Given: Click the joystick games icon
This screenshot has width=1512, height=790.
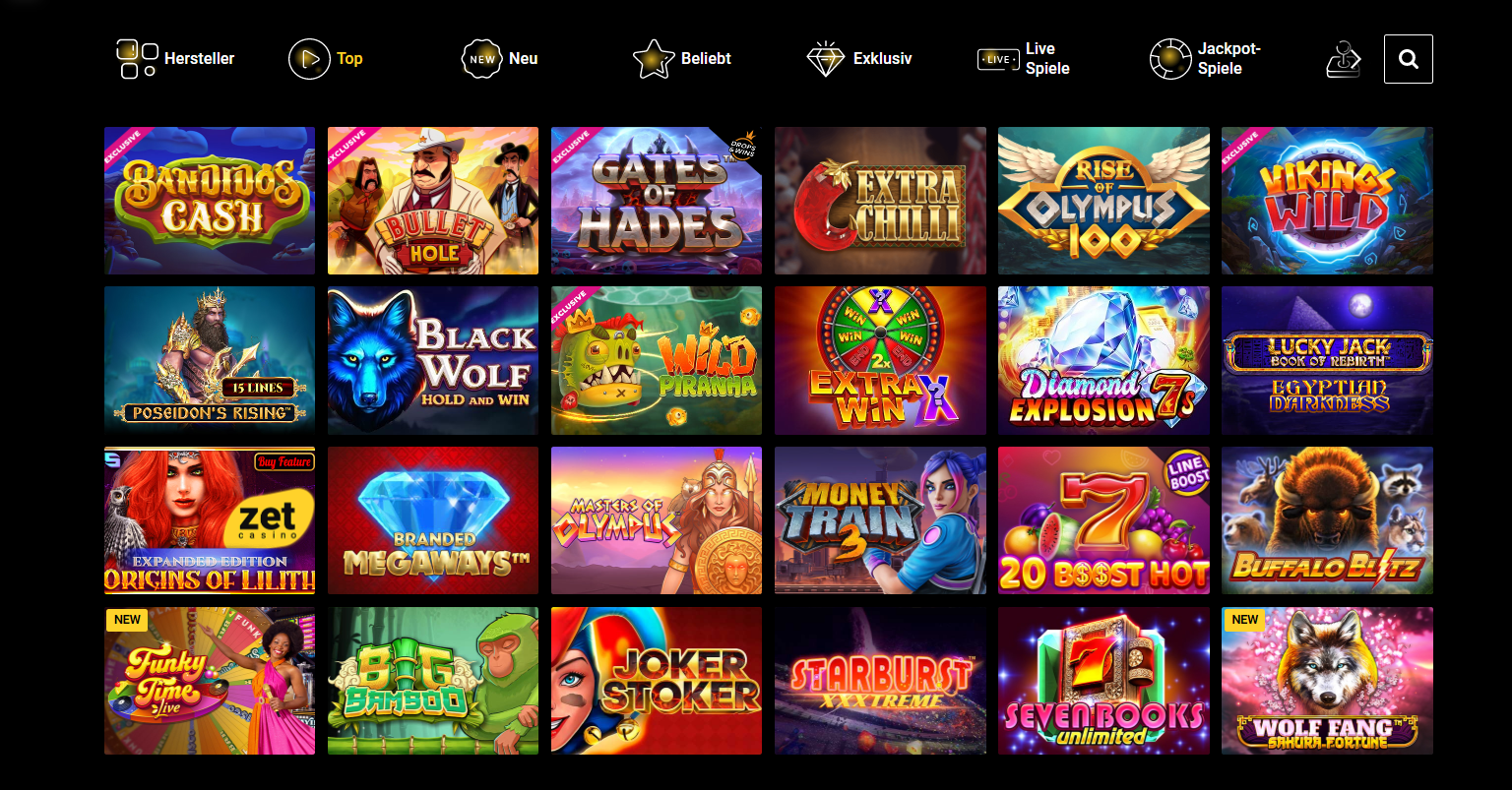Looking at the screenshot, I should 1344,59.
